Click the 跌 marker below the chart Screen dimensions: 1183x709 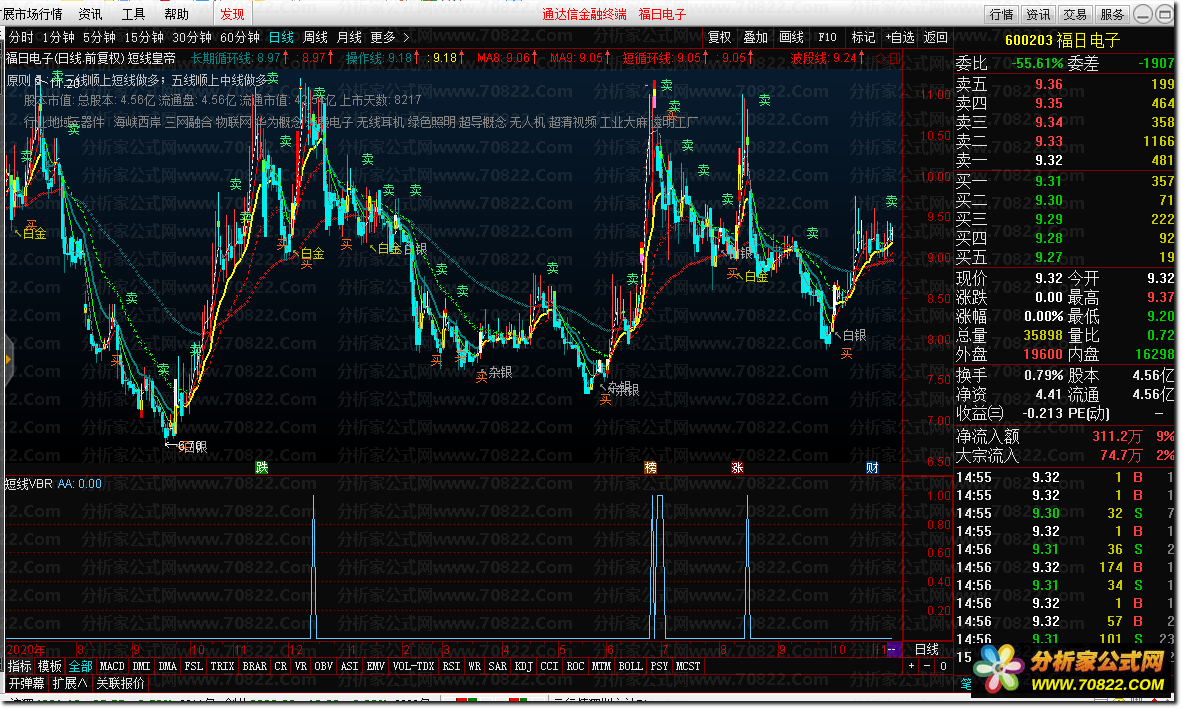click(262, 468)
